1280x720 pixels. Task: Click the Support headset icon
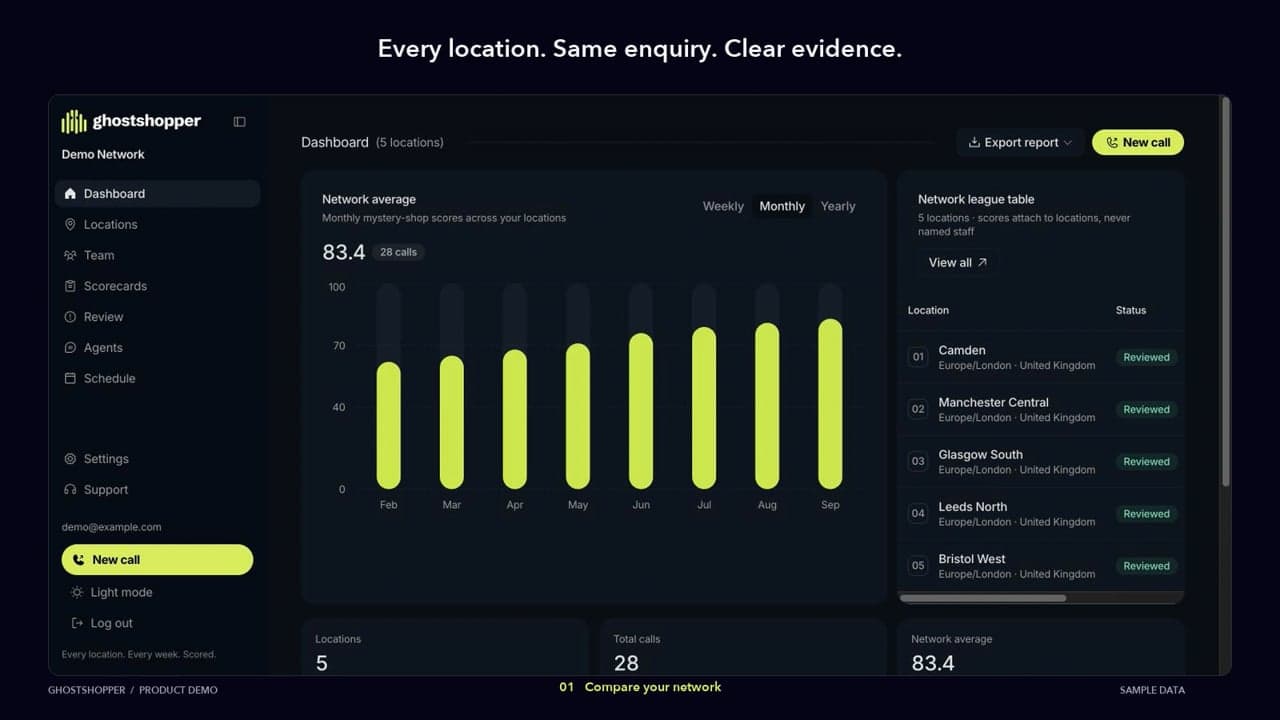pos(70,490)
